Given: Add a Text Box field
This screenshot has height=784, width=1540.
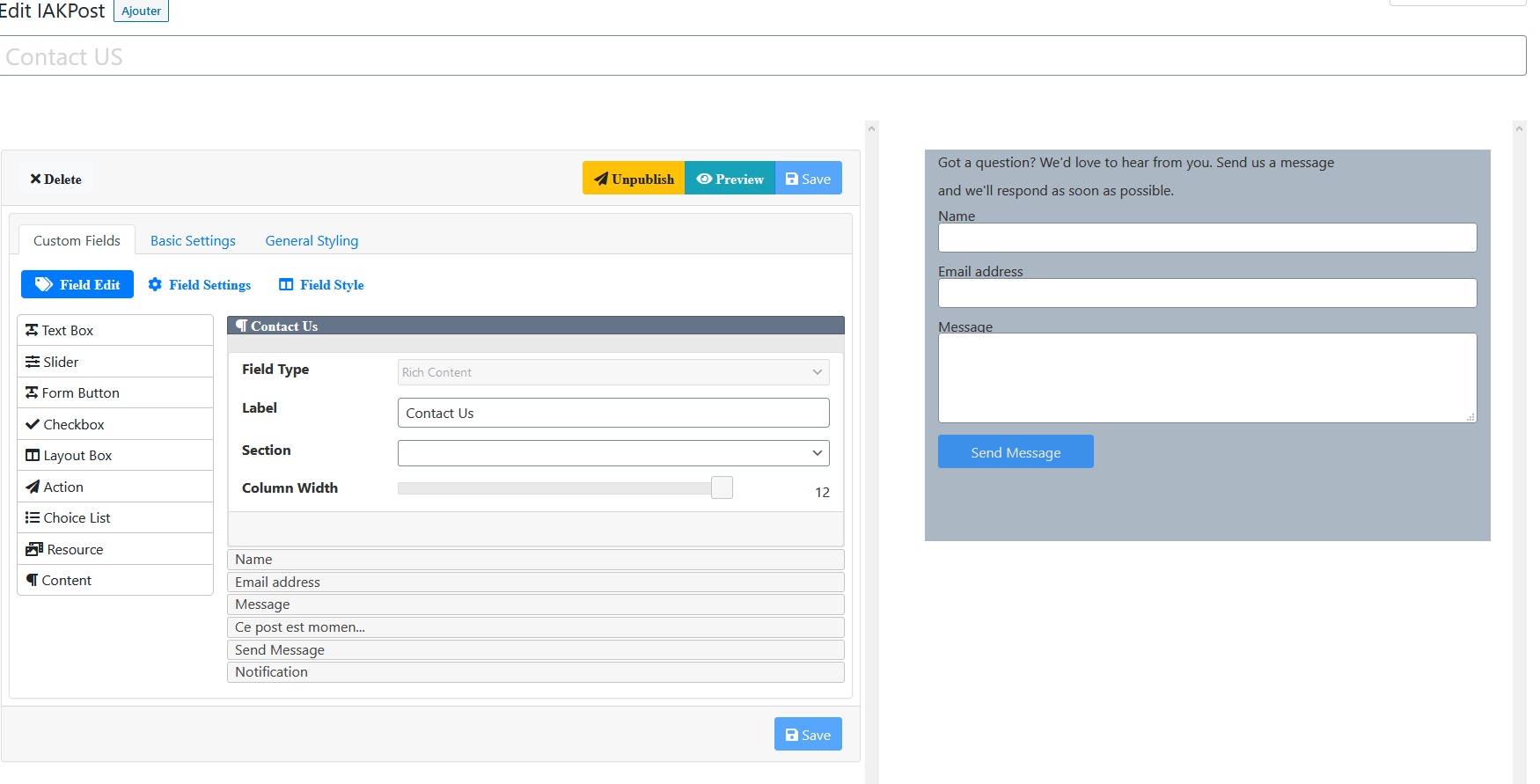Looking at the screenshot, I should point(115,330).
